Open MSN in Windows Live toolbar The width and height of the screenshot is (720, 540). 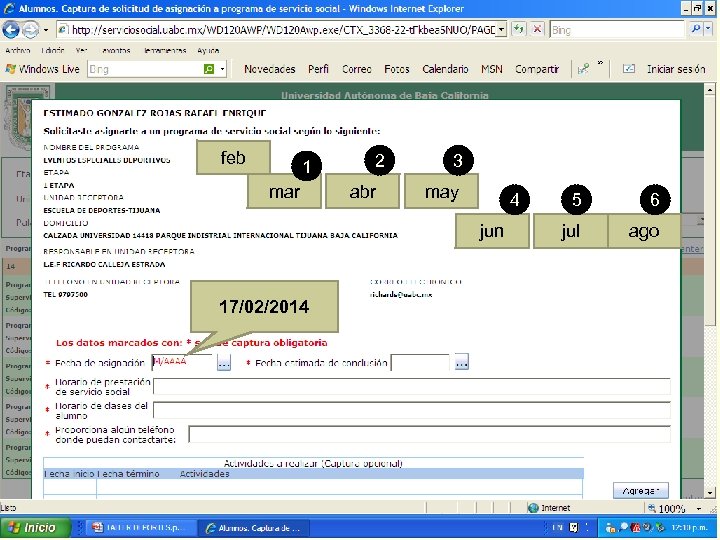[x=491, y=69]
